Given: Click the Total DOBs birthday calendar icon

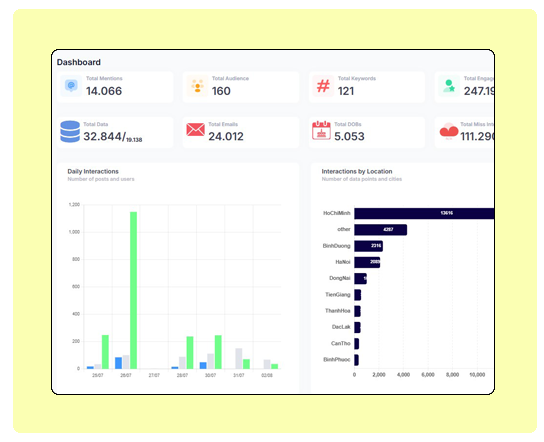Looking at the screenshot, I should pos(321,130).
